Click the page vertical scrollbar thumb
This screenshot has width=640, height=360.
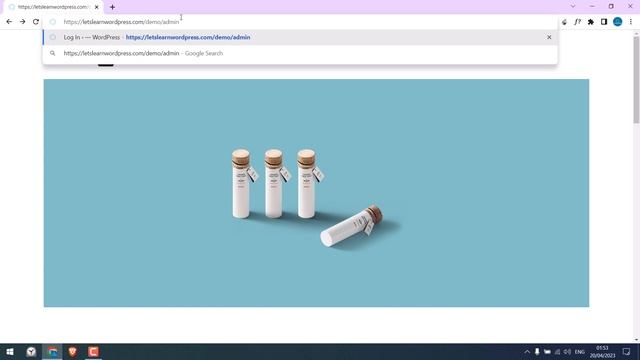click(x=636, y=80)
